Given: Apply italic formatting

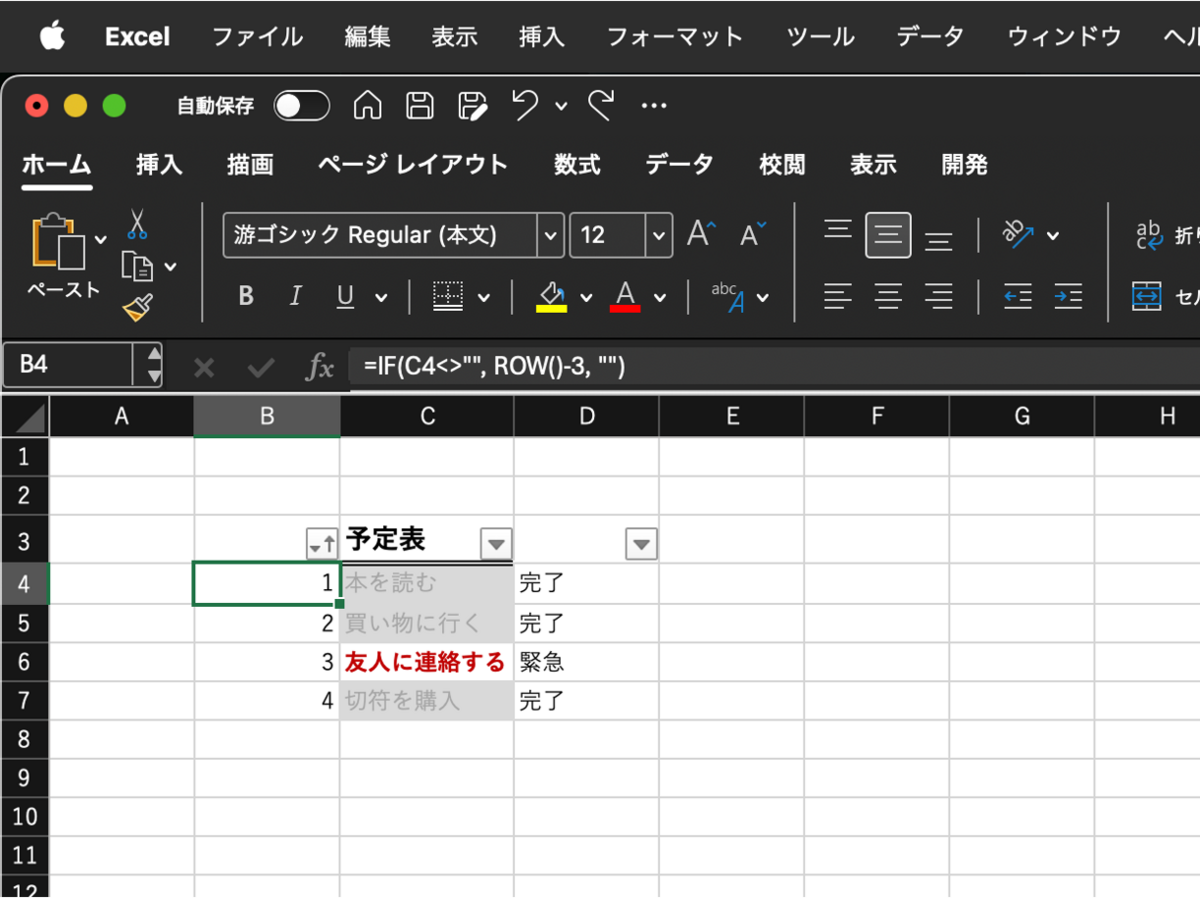Looking at the screenshot, I should [296, 296].
